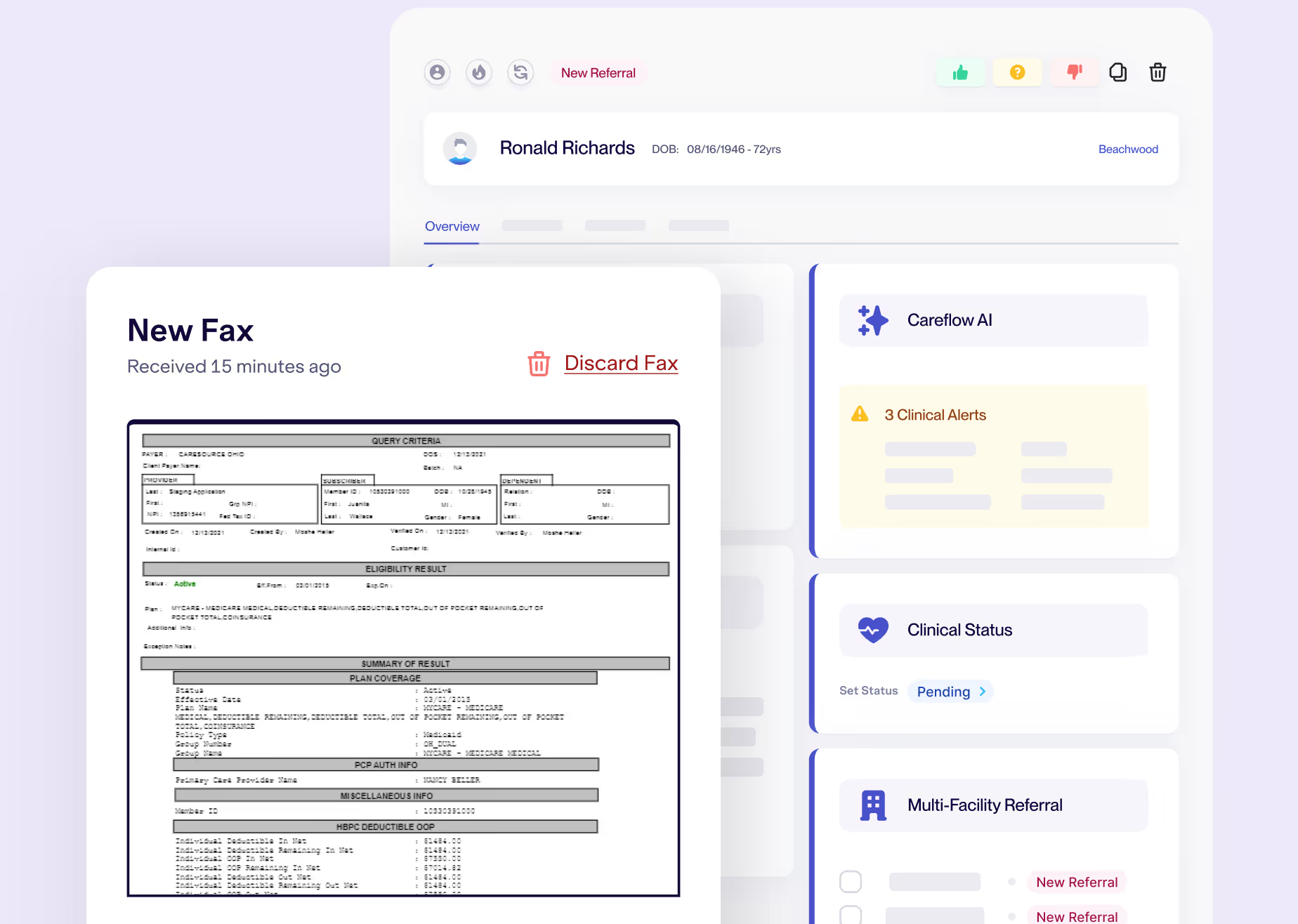The height and width of the screenshot is (924, 1298).
Task: Check the first Multi-Facility Referral checkbox
Action: 851,882
